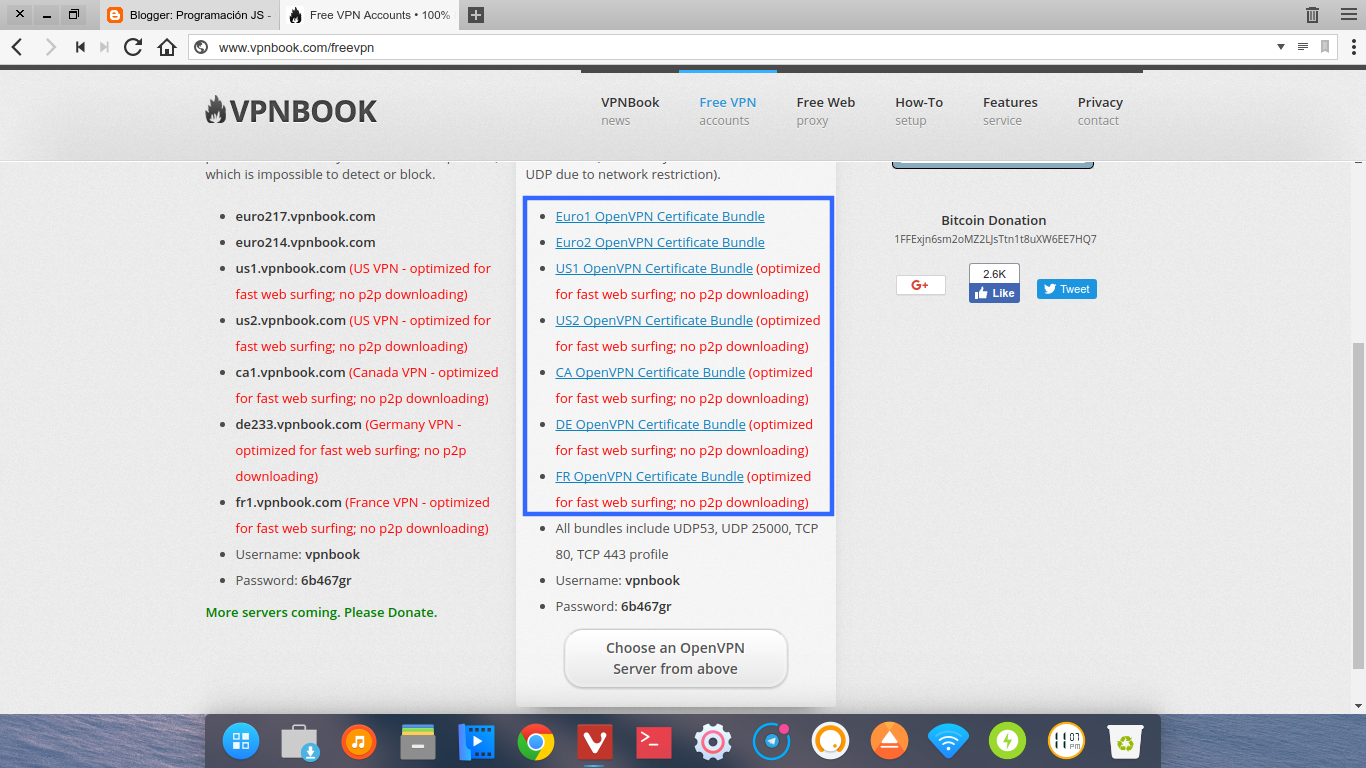The width and height of the screenshot is (1366, 768).
Task: Open the file manager dock icon
Action: coord(417,741)
